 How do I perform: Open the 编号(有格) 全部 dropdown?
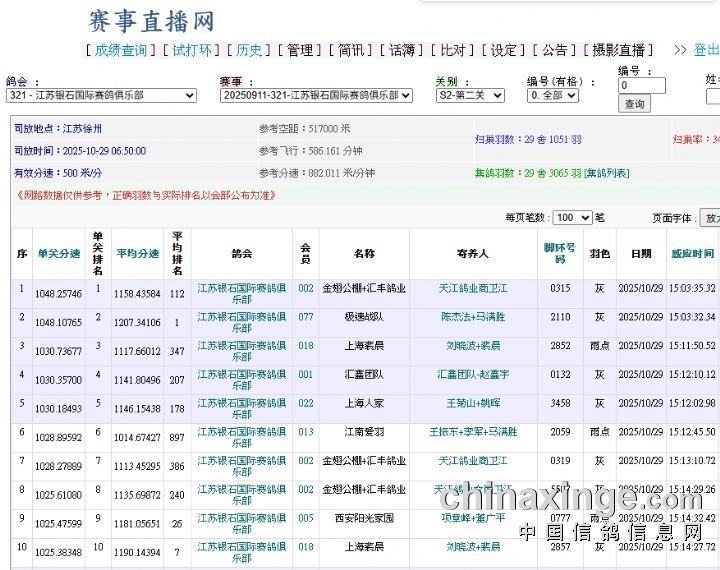tap(553, 96)
